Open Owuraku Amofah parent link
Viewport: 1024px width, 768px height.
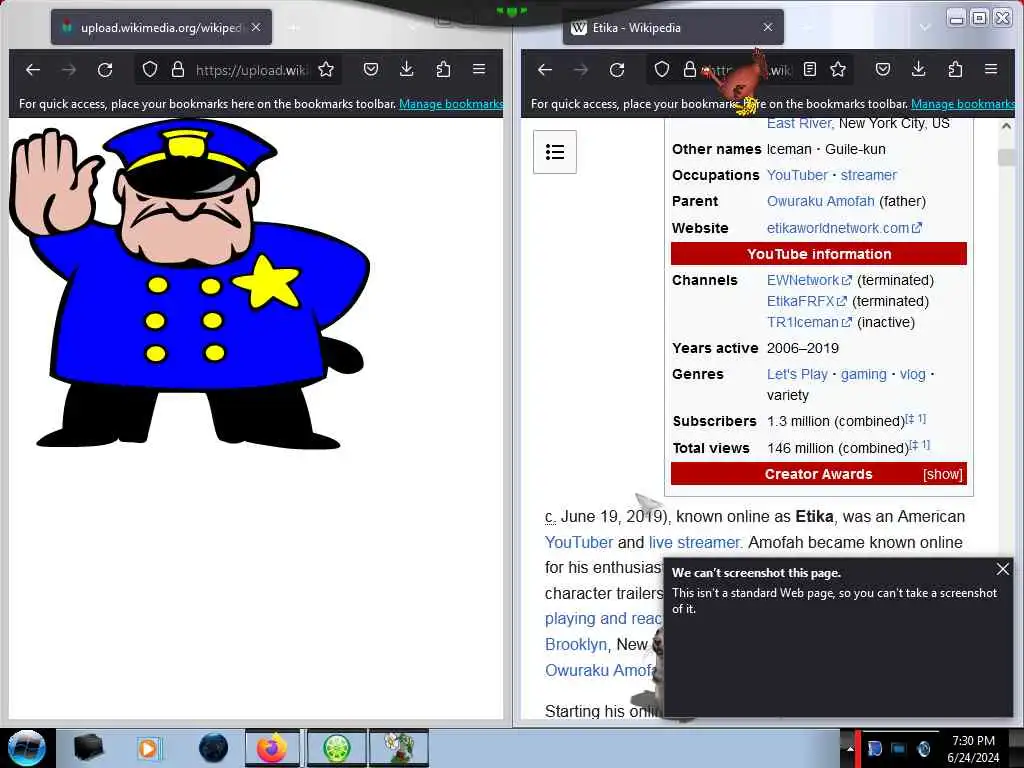pos(820,201)
